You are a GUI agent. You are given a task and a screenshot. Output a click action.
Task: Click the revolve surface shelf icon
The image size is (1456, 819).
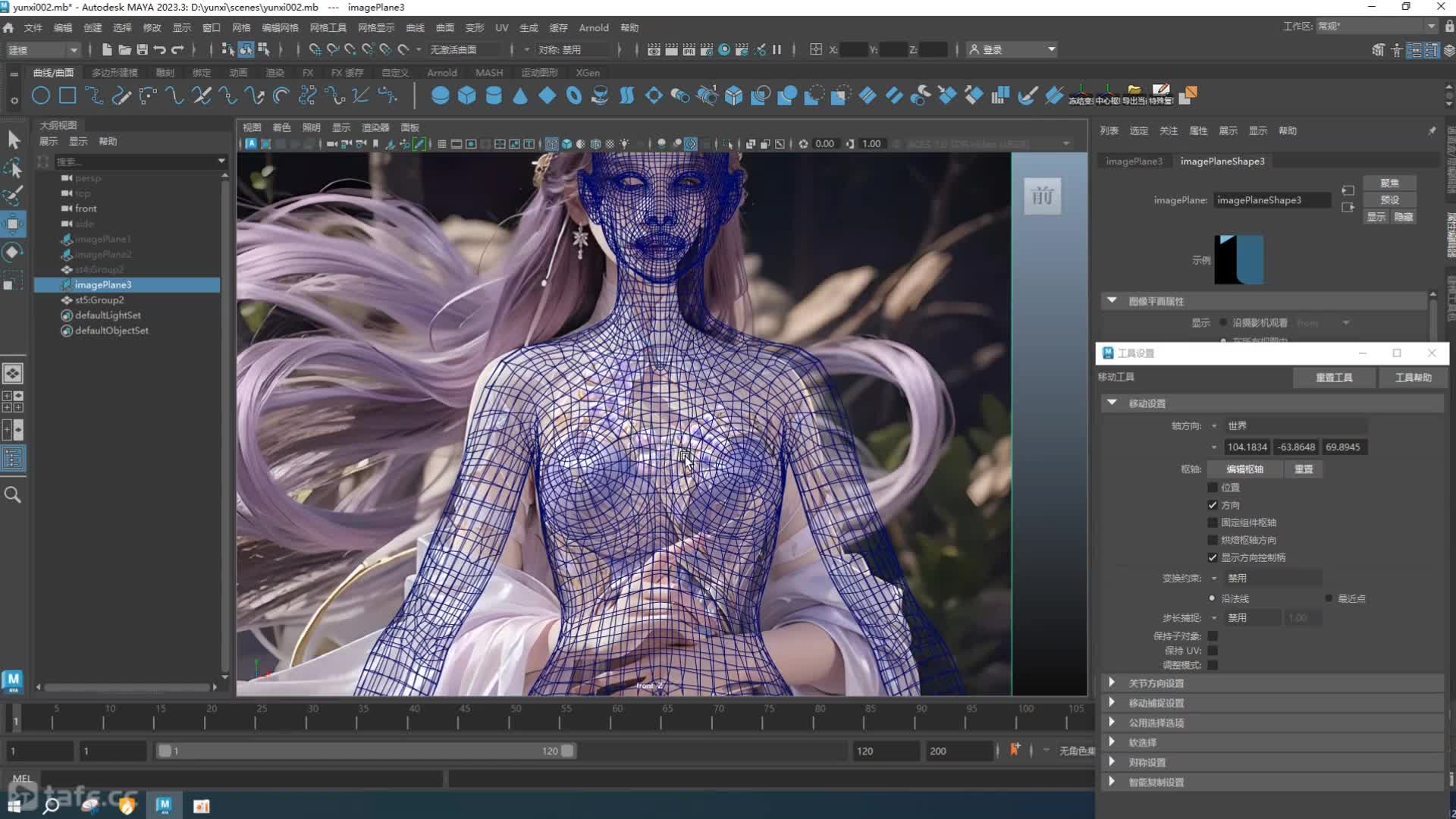600,96
